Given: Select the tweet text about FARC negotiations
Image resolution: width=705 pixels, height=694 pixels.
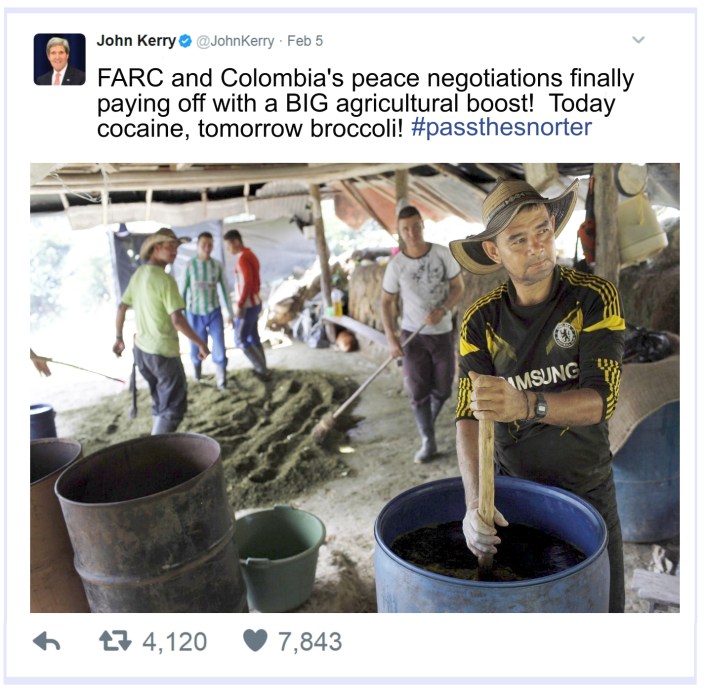Looking at the screenshot, I should click(x=366, y=103).
